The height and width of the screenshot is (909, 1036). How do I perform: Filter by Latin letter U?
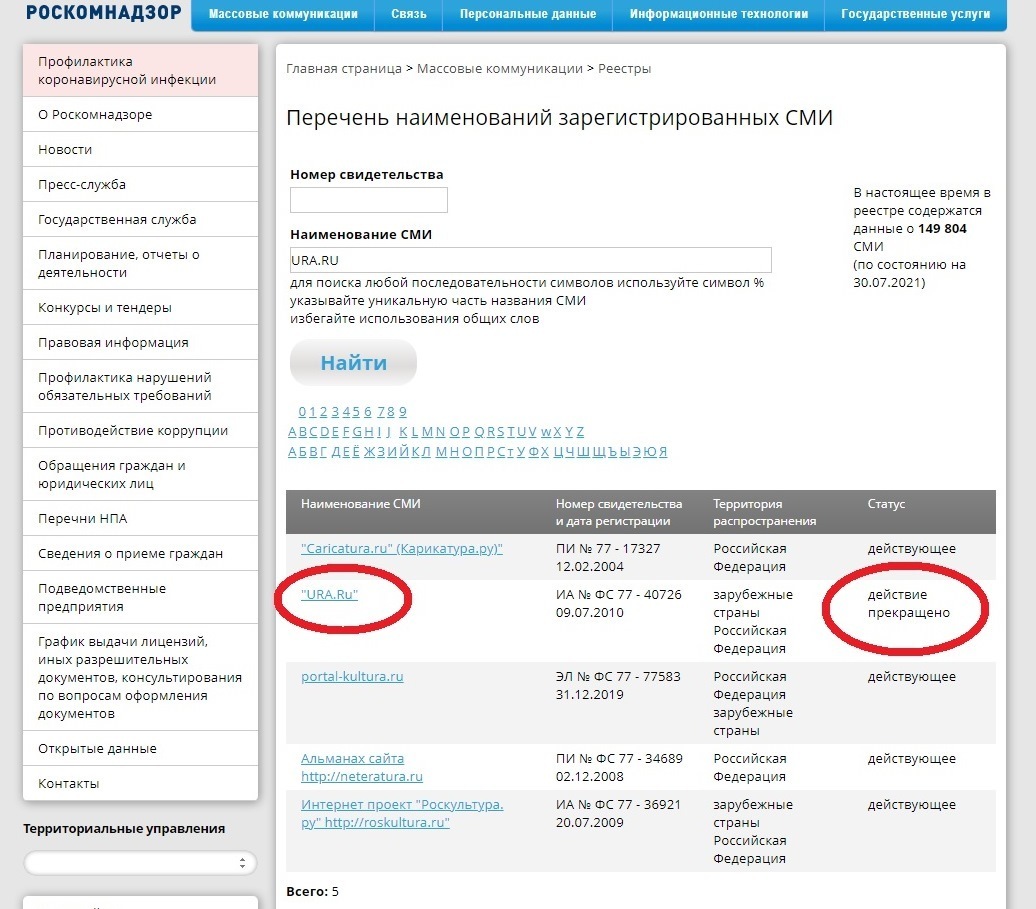(521, 431)
